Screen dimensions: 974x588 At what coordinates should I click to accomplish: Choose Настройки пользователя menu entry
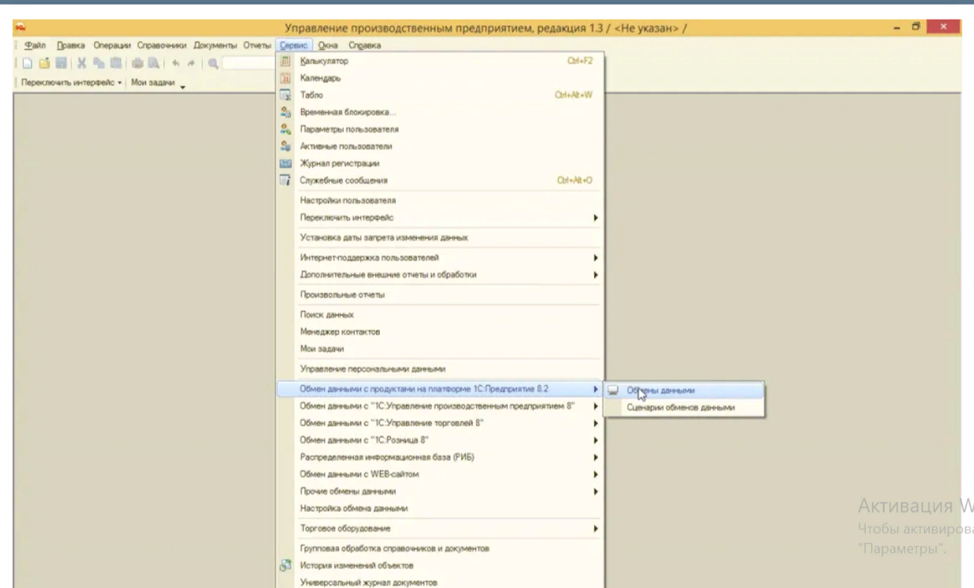click(x=440, y=201)
